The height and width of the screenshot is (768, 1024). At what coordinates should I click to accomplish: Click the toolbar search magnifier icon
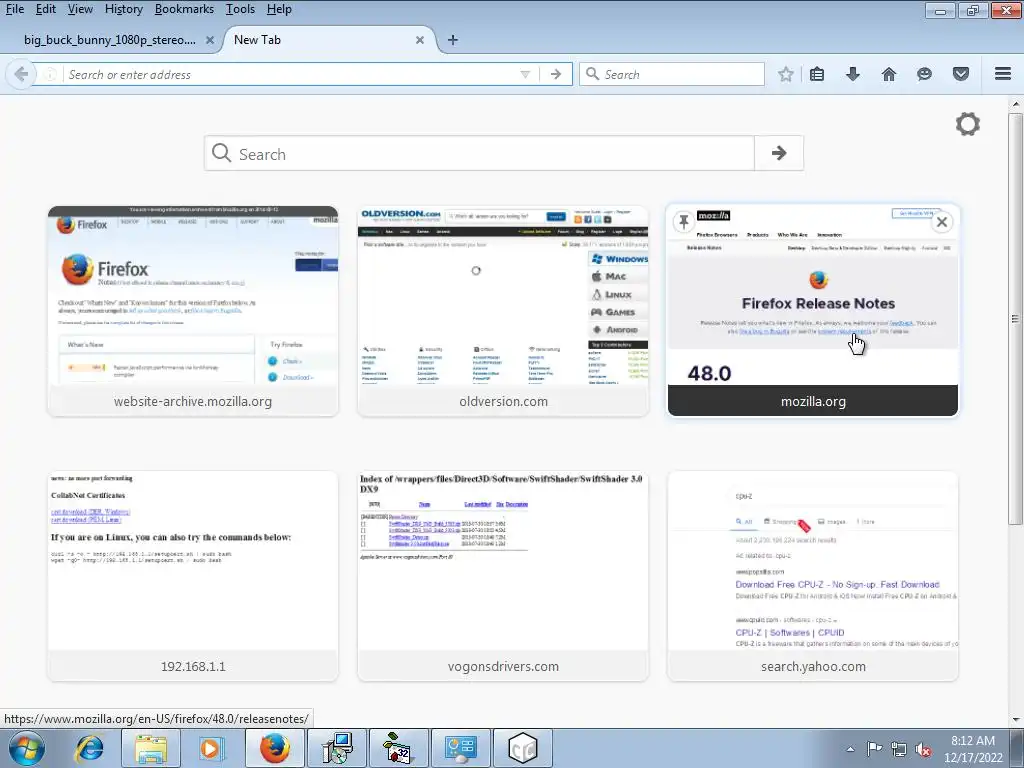click(x=592, y=74)
